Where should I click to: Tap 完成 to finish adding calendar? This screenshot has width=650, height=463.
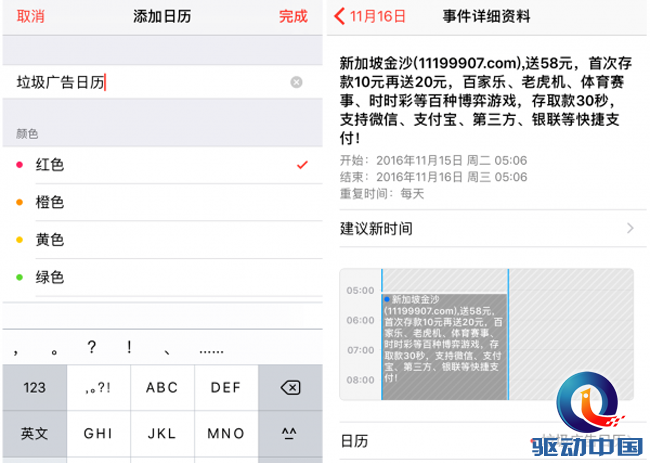click(293, 17)
